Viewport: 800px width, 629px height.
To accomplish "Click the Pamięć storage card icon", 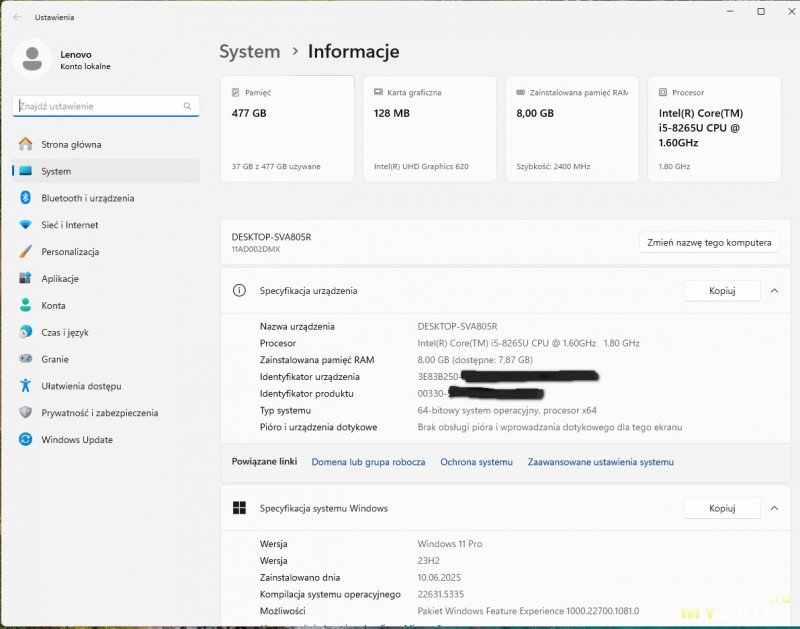I will pos(236,92).
